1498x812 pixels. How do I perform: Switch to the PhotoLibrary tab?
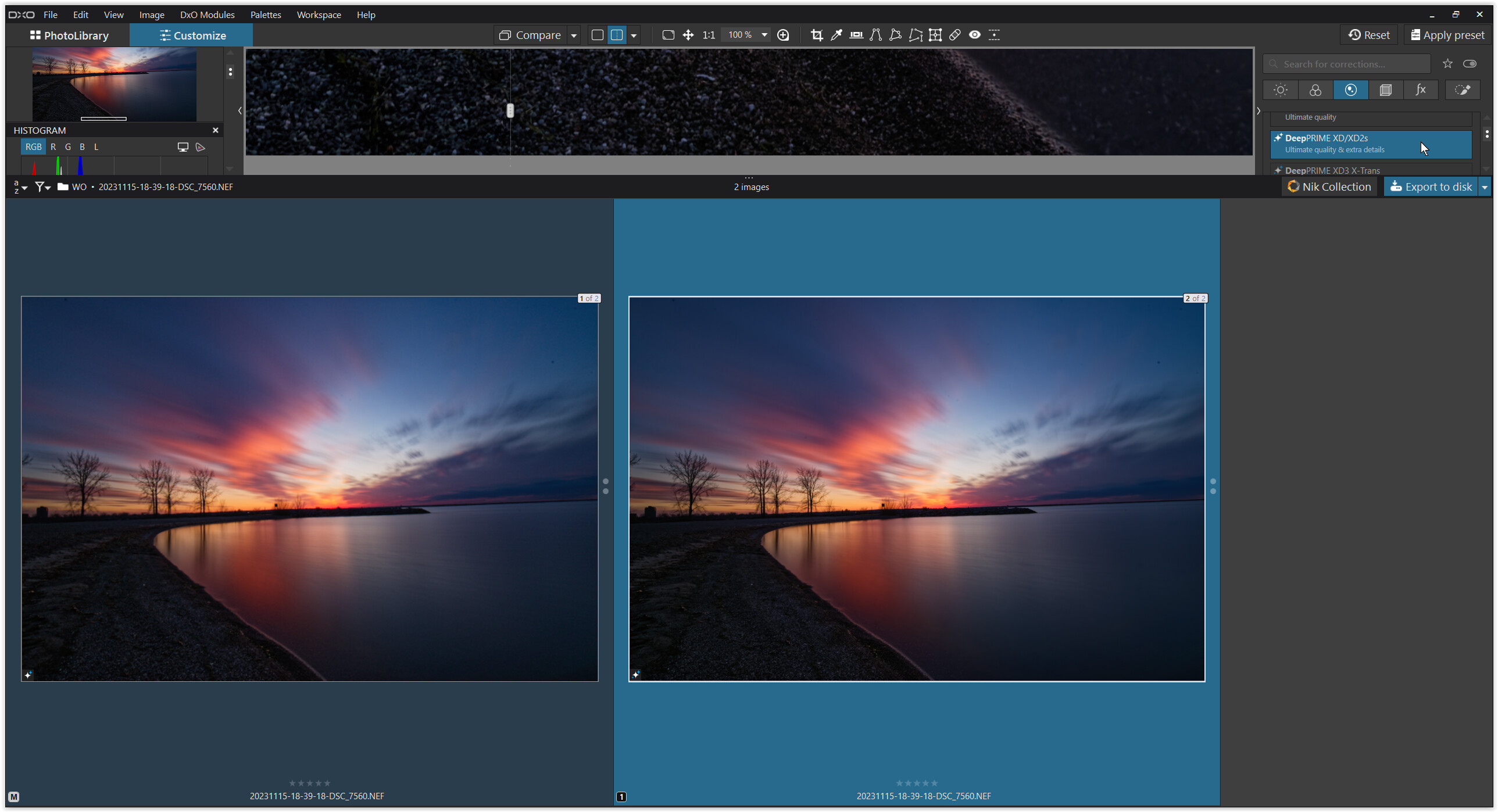coord(69,35)
